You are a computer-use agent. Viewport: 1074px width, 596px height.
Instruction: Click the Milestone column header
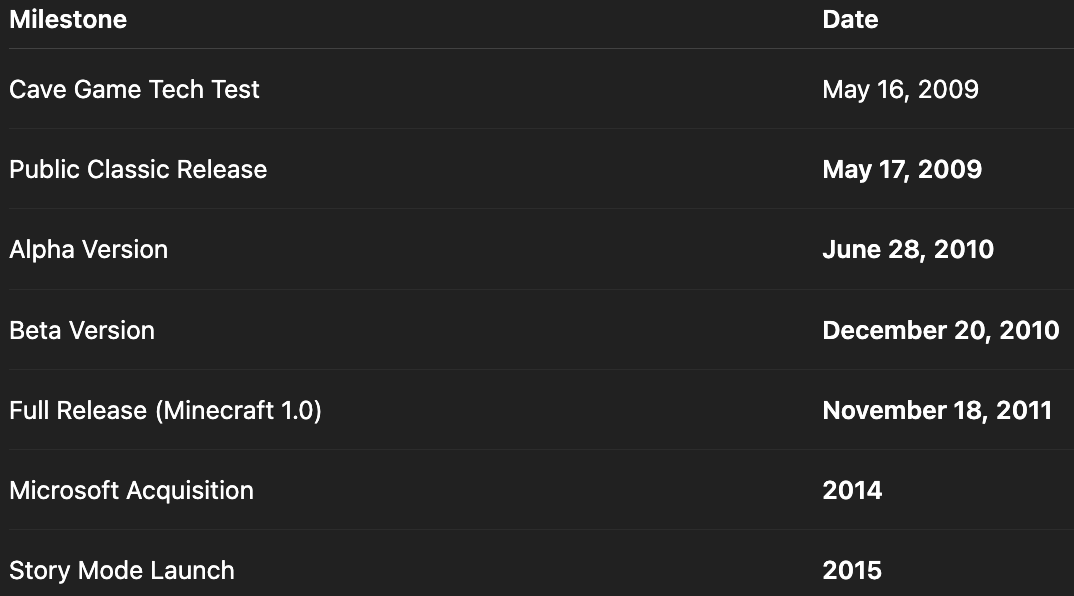point(68,19)
